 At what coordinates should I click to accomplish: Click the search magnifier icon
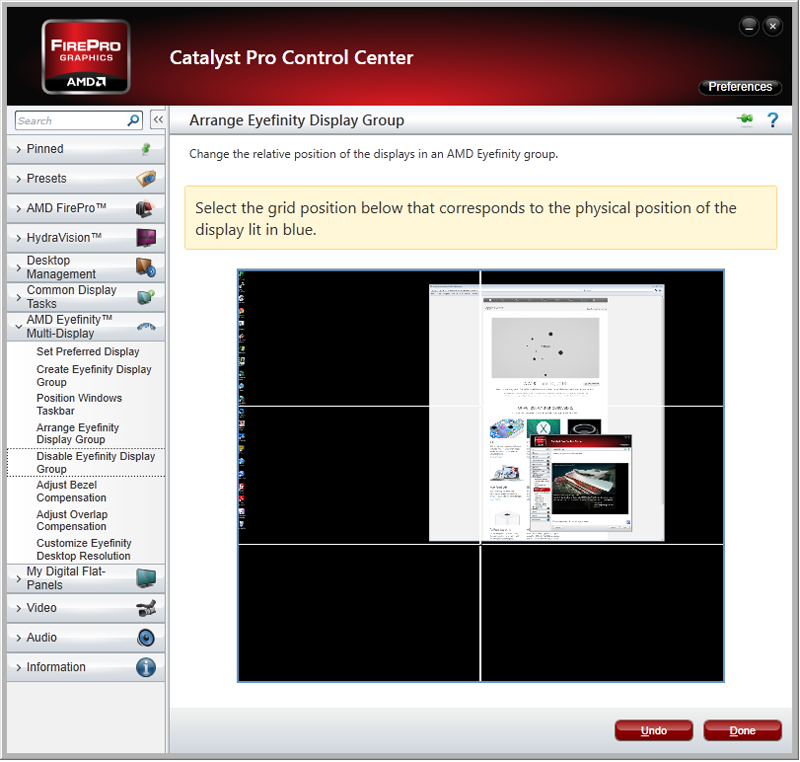[133, 120]
